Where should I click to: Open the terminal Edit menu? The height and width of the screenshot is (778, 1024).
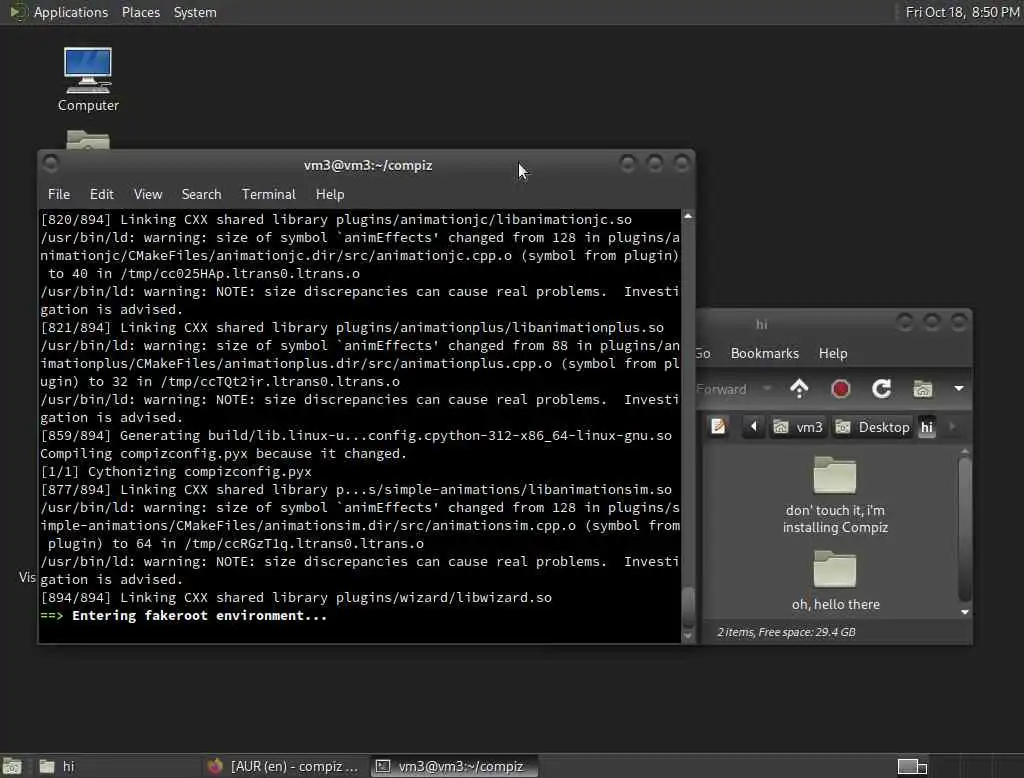[x=102, y=195]
